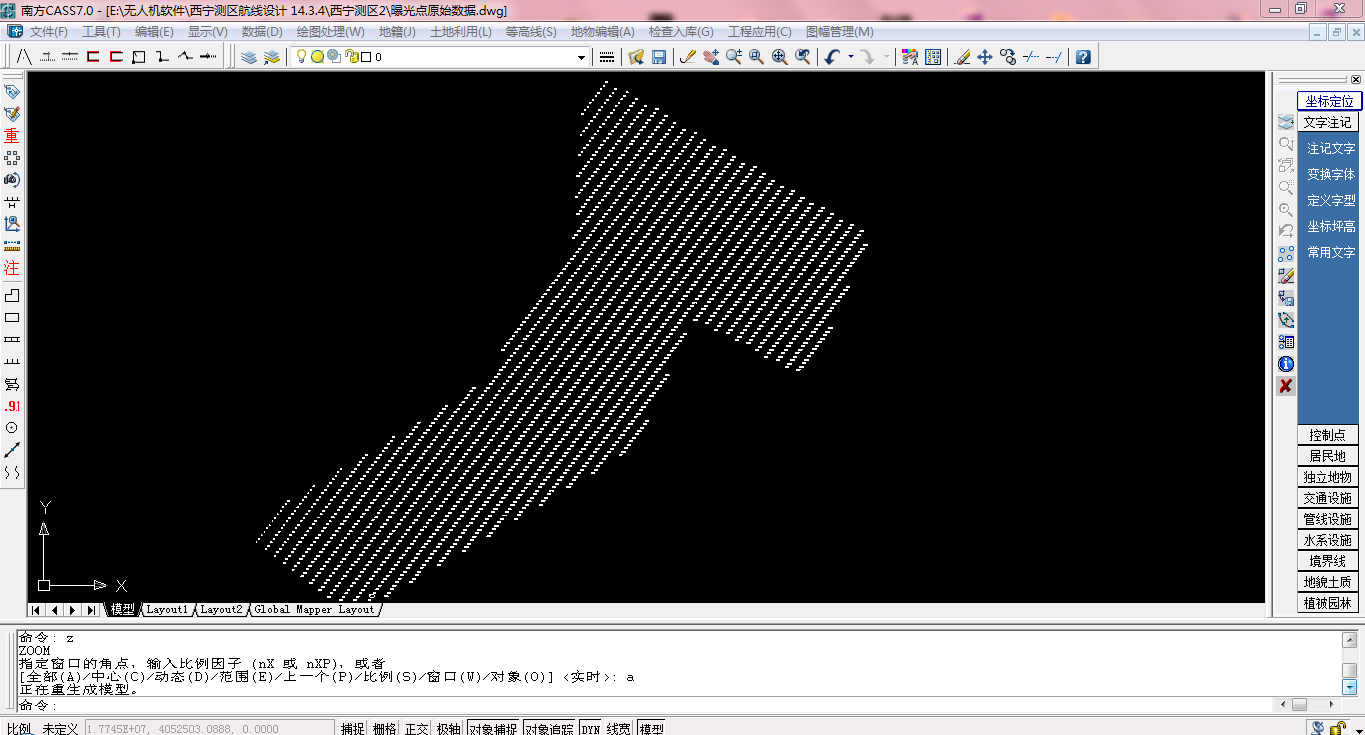The height and width of the screenshot is (735, 1365).
Task: Switch to Global Mapper Layout tab
Action: tap(314, 610)
